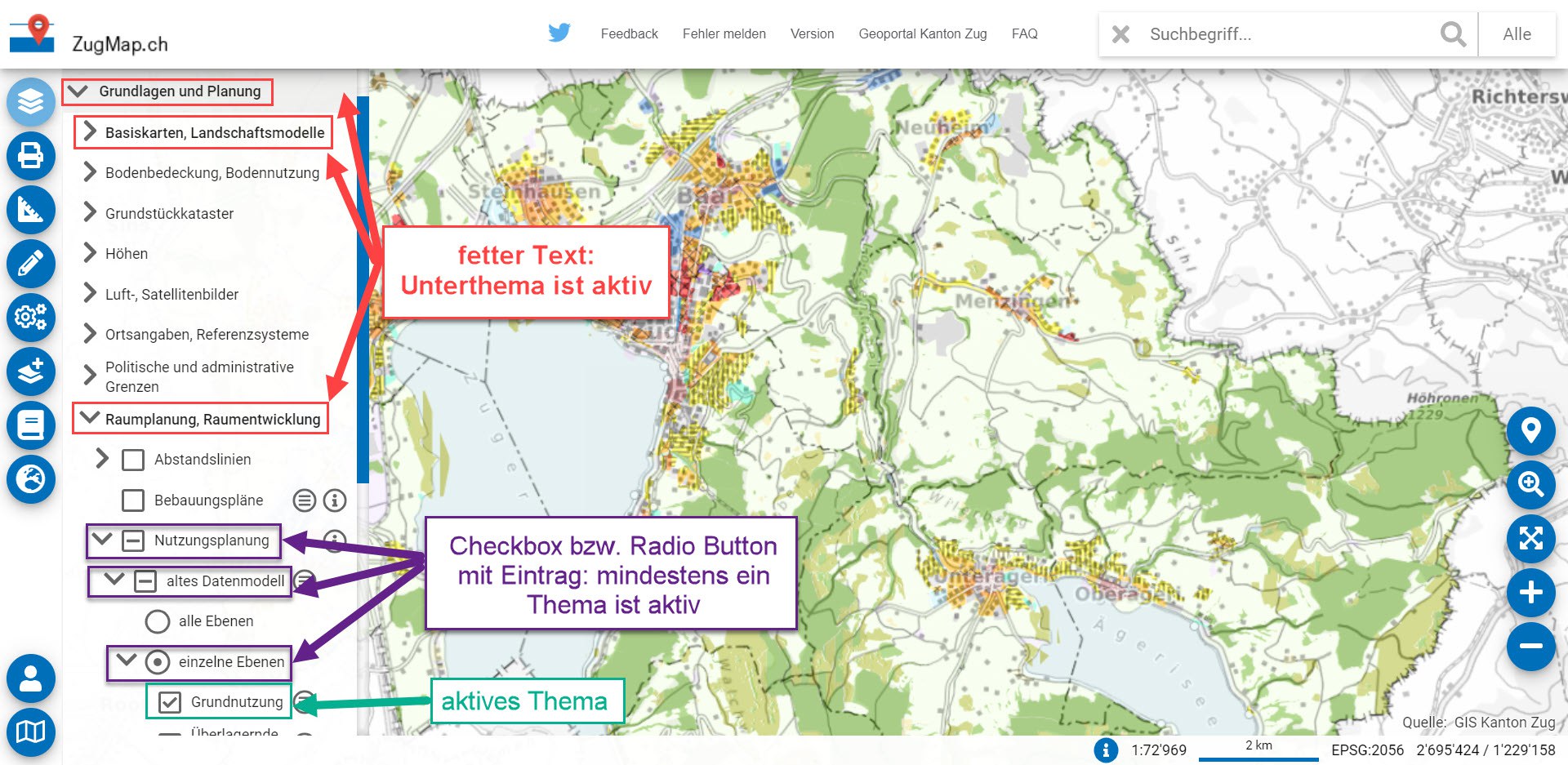Enable the Abstandslinien checkbox

click(x=133, y=460)
